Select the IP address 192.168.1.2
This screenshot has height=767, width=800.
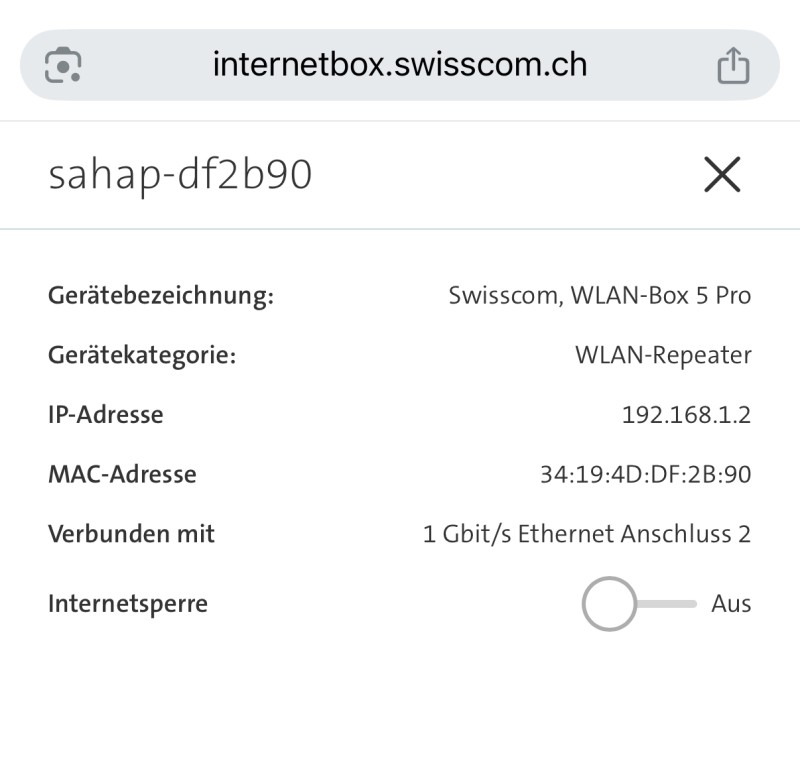click(686, 415)
